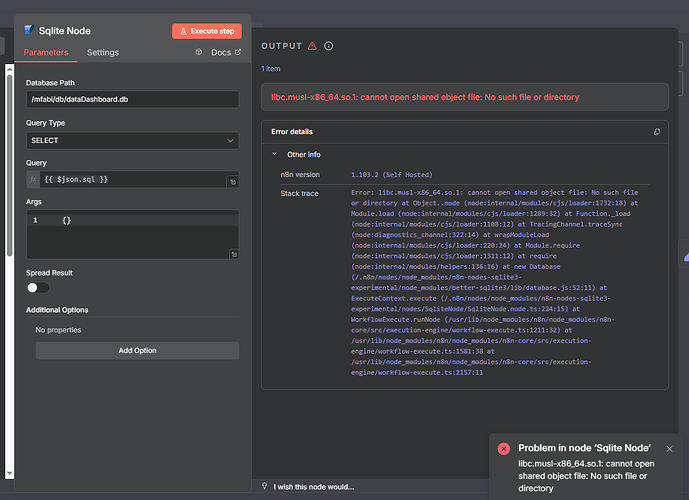
Task: Copy error details with the copy icon
Action: pos(657,132)
